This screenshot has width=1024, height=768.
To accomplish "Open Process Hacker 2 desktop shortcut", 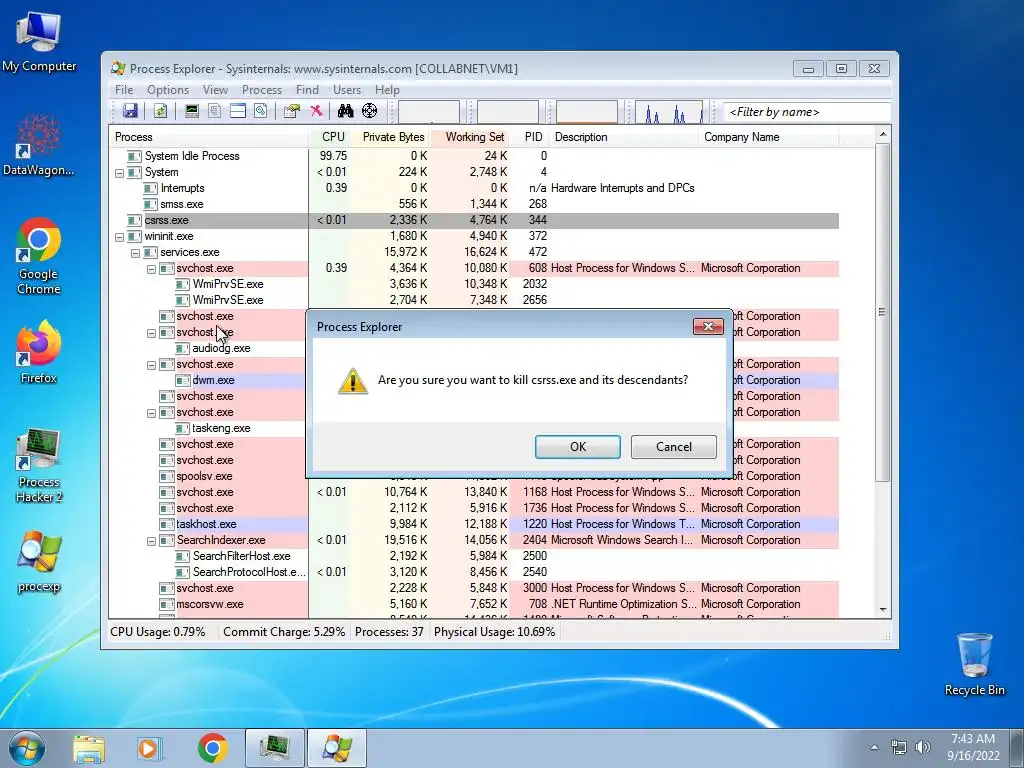I will click(39, 466).
